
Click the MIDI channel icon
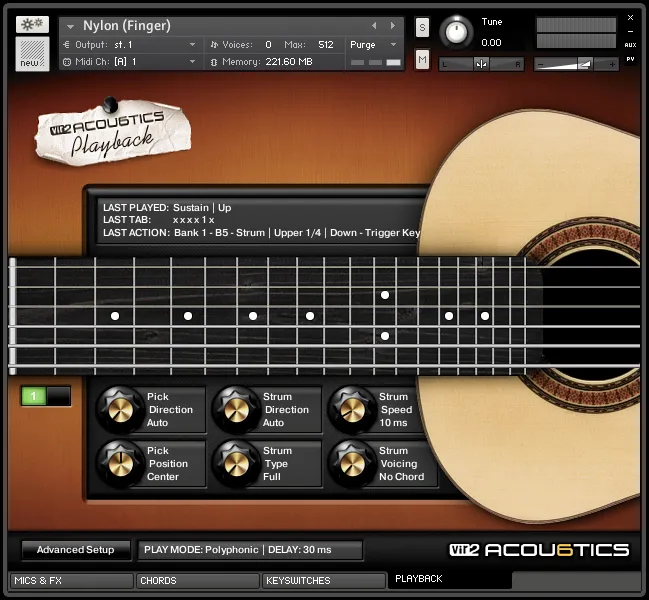67,62
